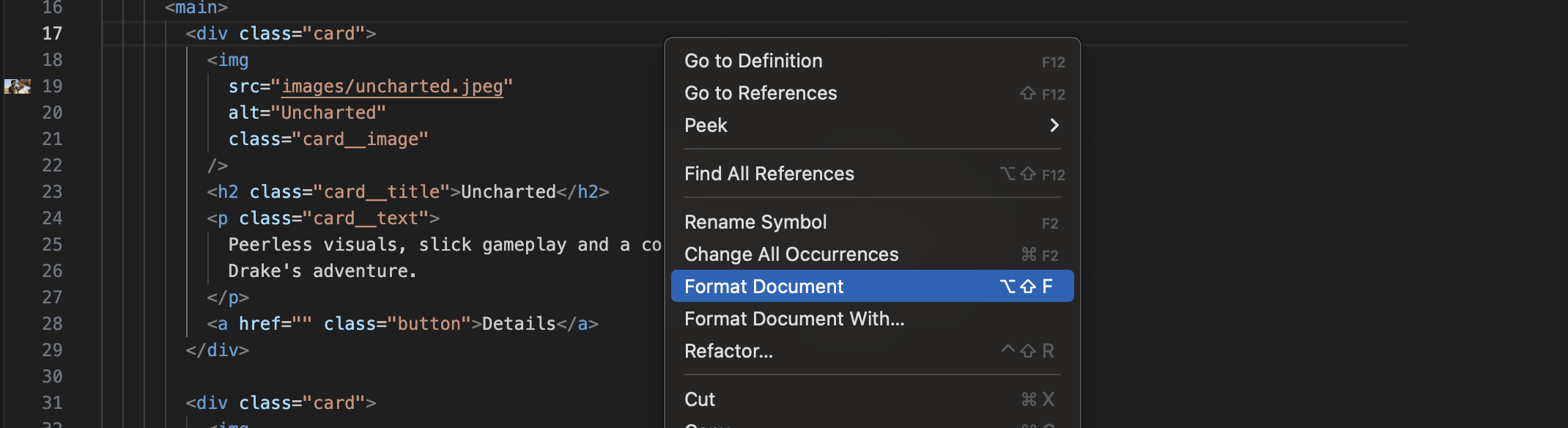Open the images/uncharted.jpeg path link

coord(392,86)
